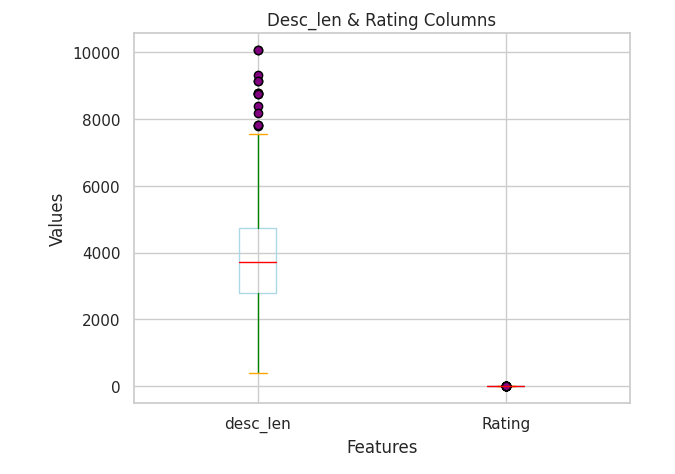The image size is (675, 474).
Task: Click the green upper whisker line of desc_len
Action: tap(258, 180)
